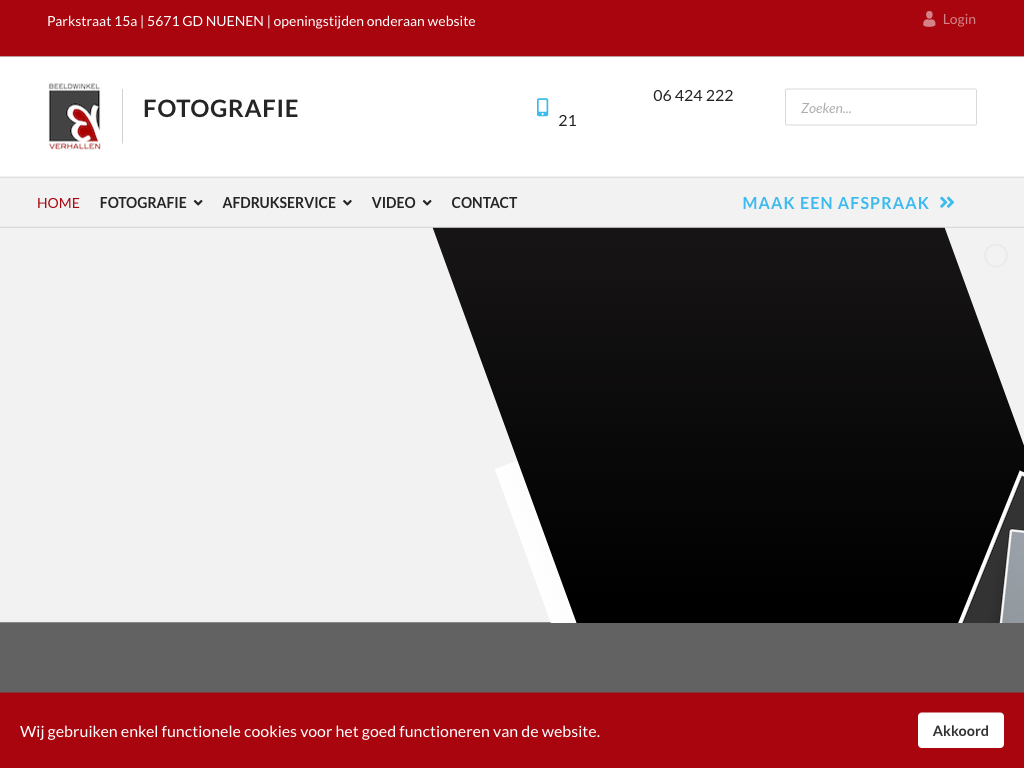The image size is (1024, 768).
Task: Open the FOTOGRAFIE menu item in the navigation bar
Action: pyautogui.click(x=143, y=203)
